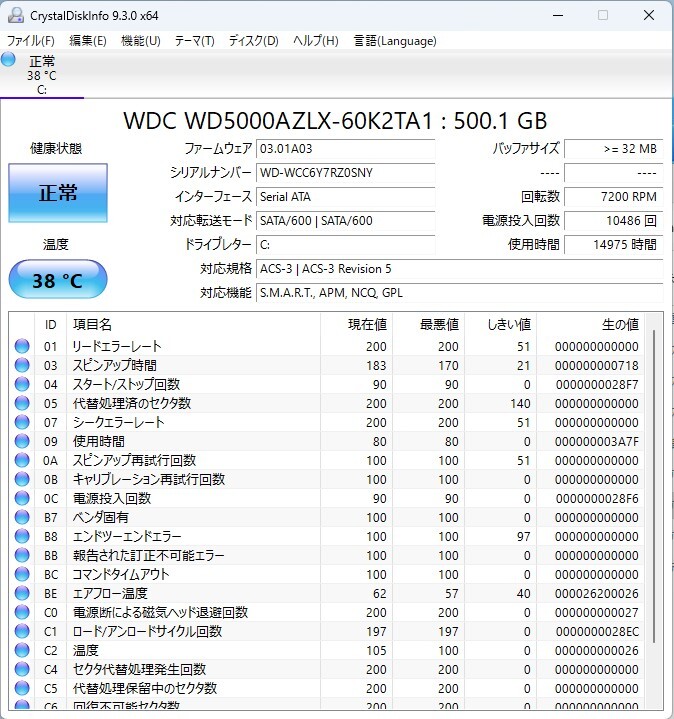This screenshot has width=674, height=719.
Task: Click status orb for C5 代替処理保留中のセクタ数 row
Action: pyautogui.click(x=22, y=689)
